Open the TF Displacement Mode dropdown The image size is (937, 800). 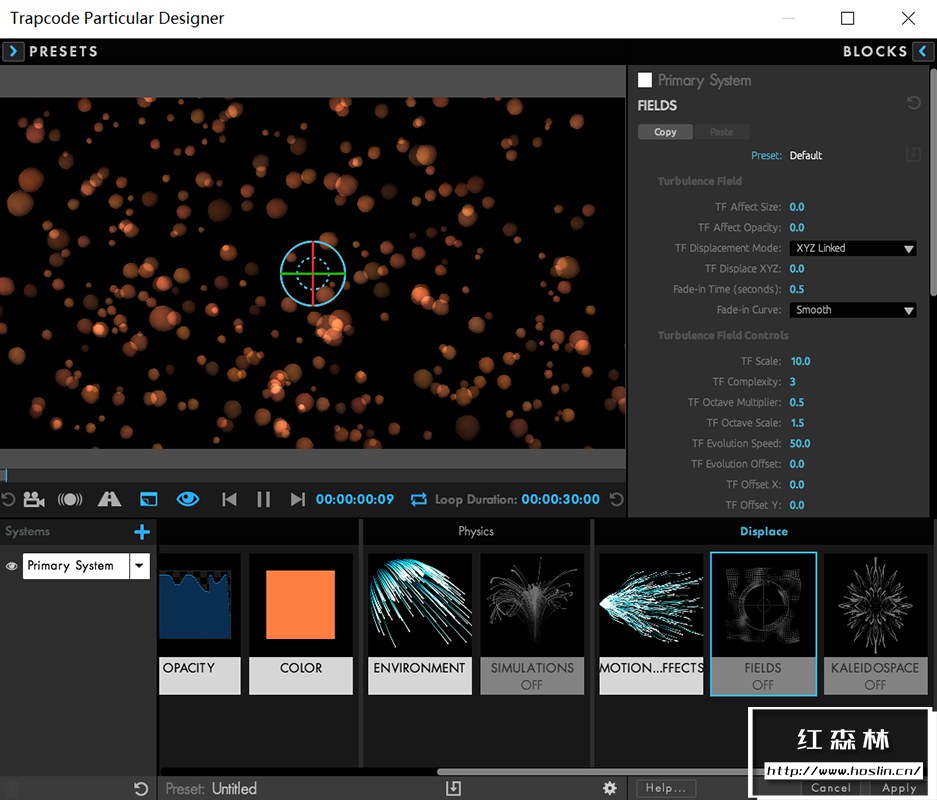tap(852, 248)
